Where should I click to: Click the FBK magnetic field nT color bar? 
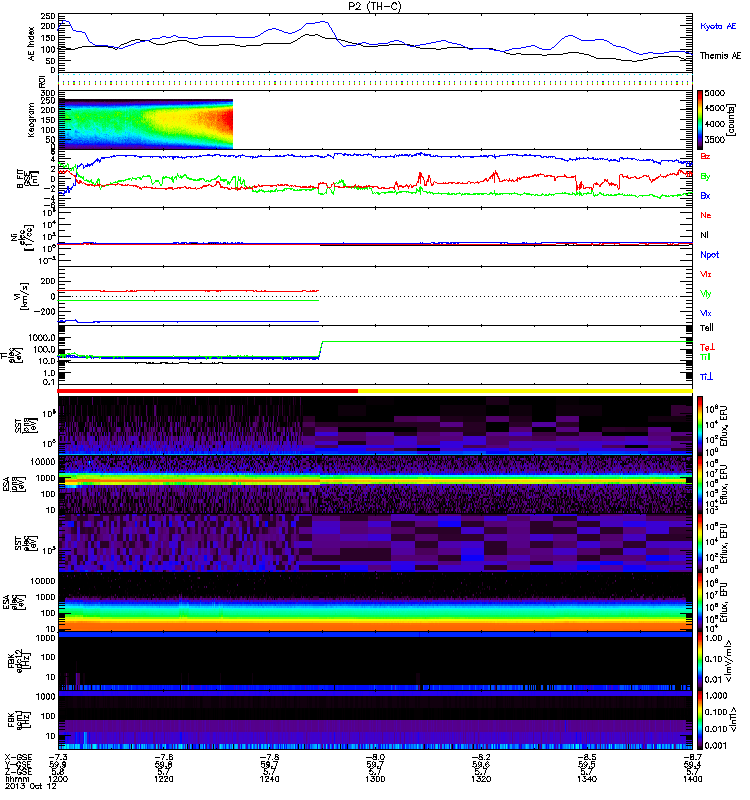pyautogui.click(x=699, y=720)
